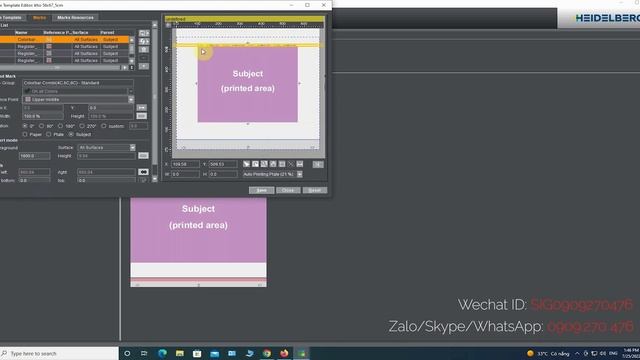Open the Auto Printing Plate zoom dropdown
This screenshot has width=640, height=360.
point(300,174)
